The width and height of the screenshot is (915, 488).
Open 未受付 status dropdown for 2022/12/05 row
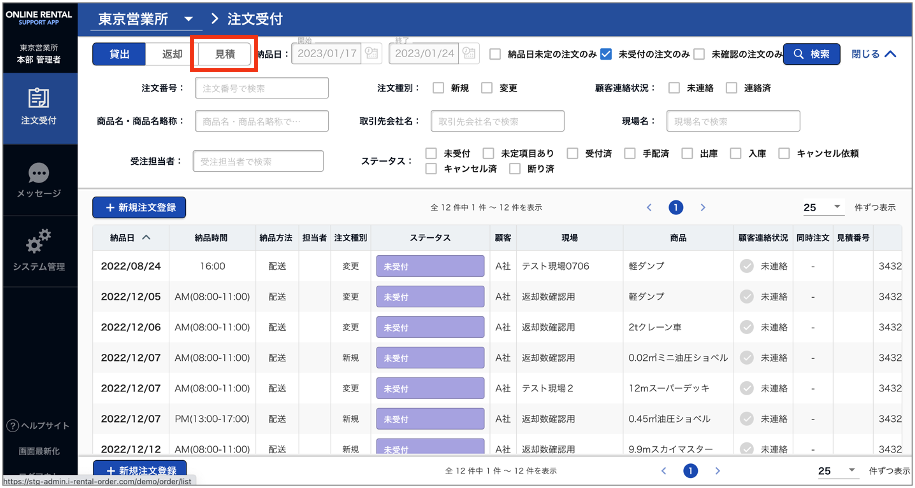pyautogui.click(x=430, y=297)
